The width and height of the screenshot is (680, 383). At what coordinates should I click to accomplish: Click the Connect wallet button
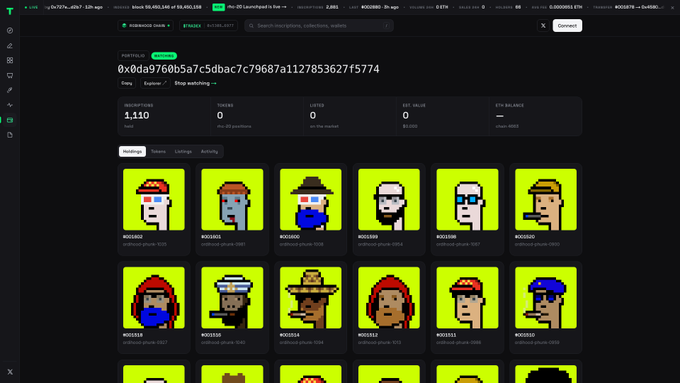567,26
